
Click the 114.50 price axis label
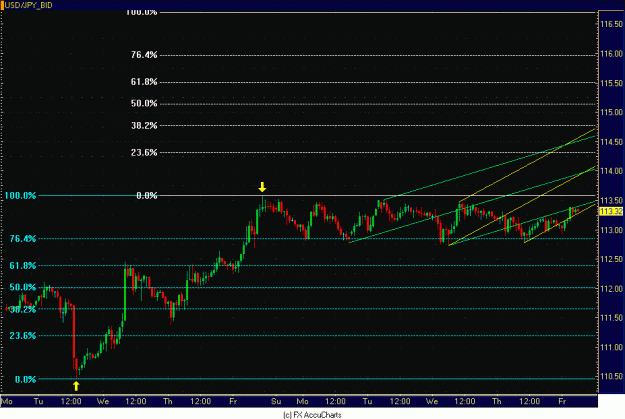tap(611, 142)
